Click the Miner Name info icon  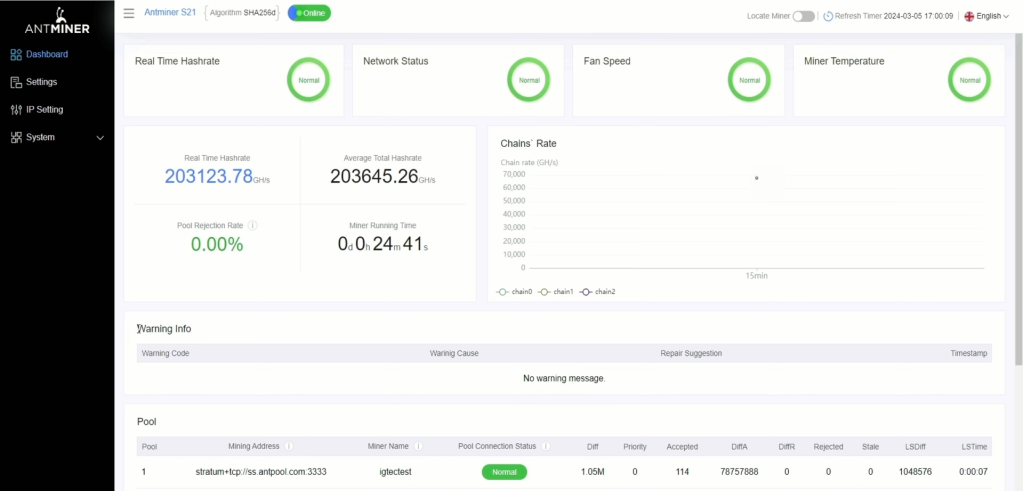coord(418,446)
